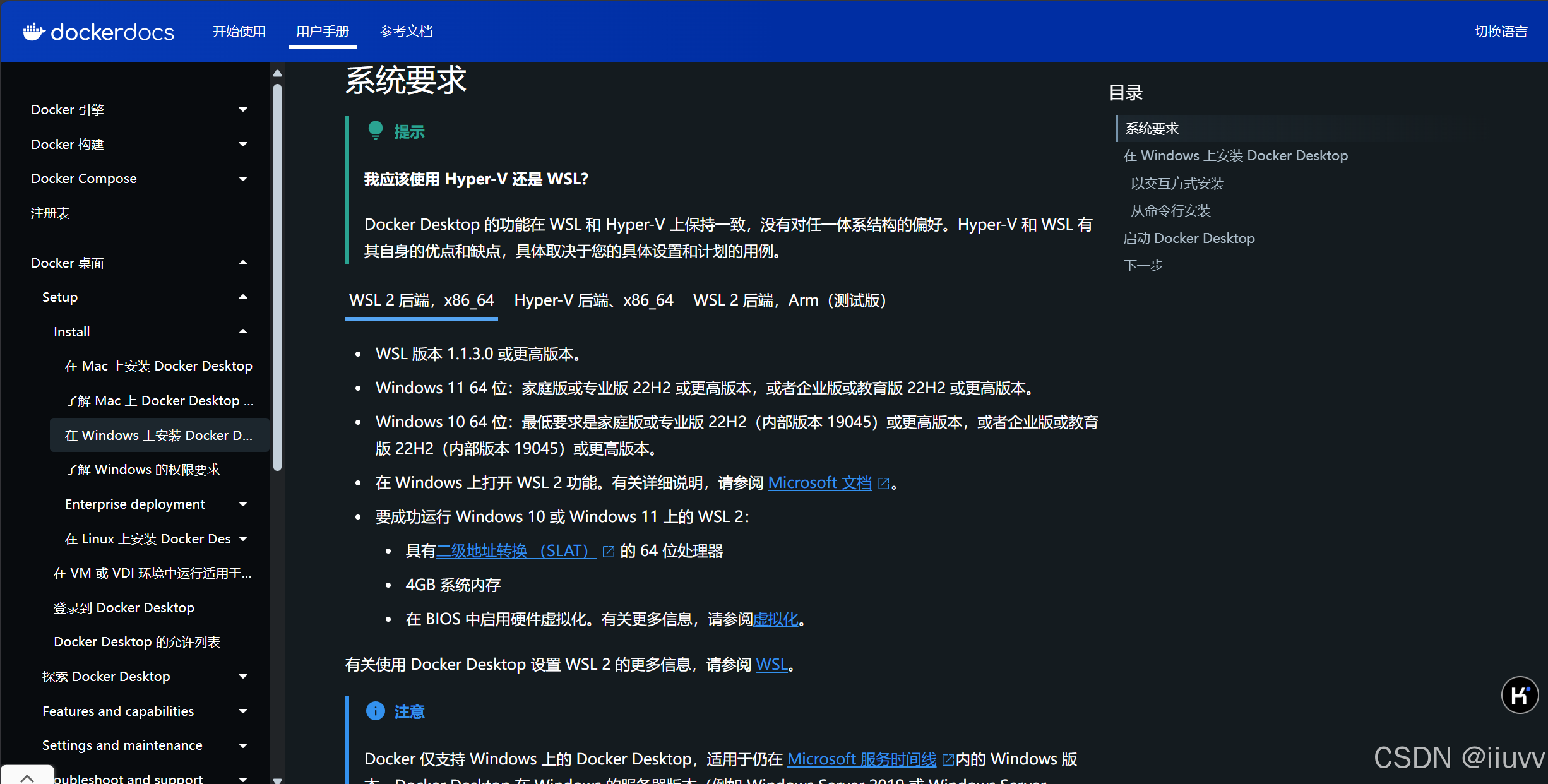Click external link icon beside SLAT link
The image size is (1548, 784).
coord(609,552)
